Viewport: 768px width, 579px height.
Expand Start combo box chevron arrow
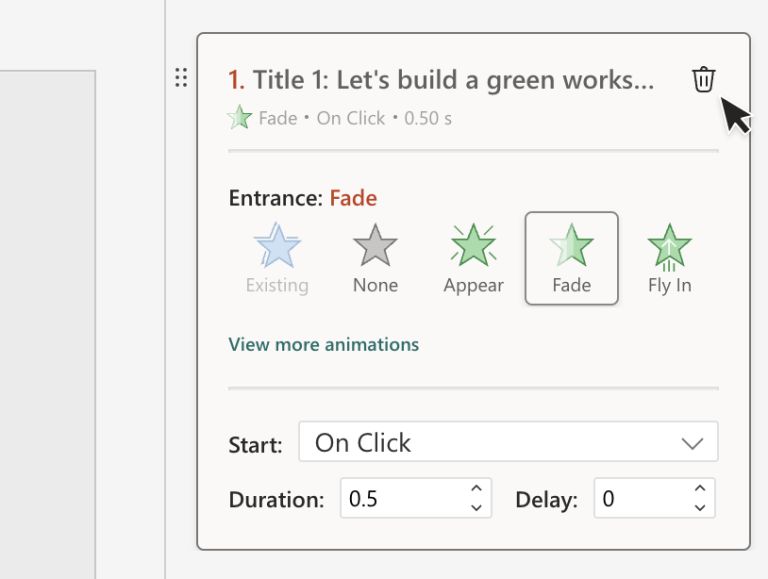coord(692,443)
